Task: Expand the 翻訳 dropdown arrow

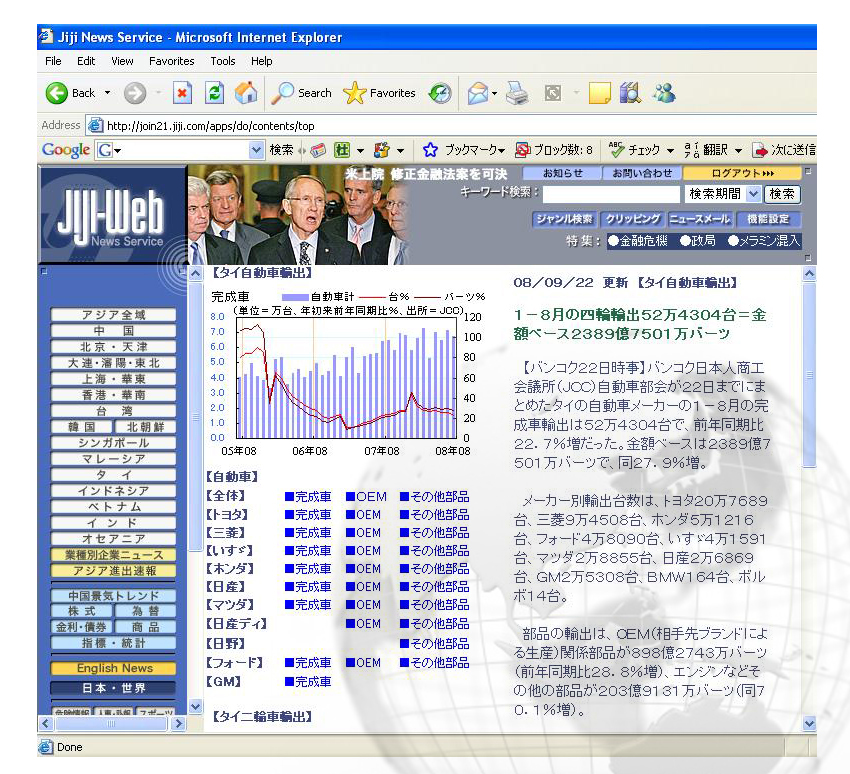Action: tap(738, 150)
